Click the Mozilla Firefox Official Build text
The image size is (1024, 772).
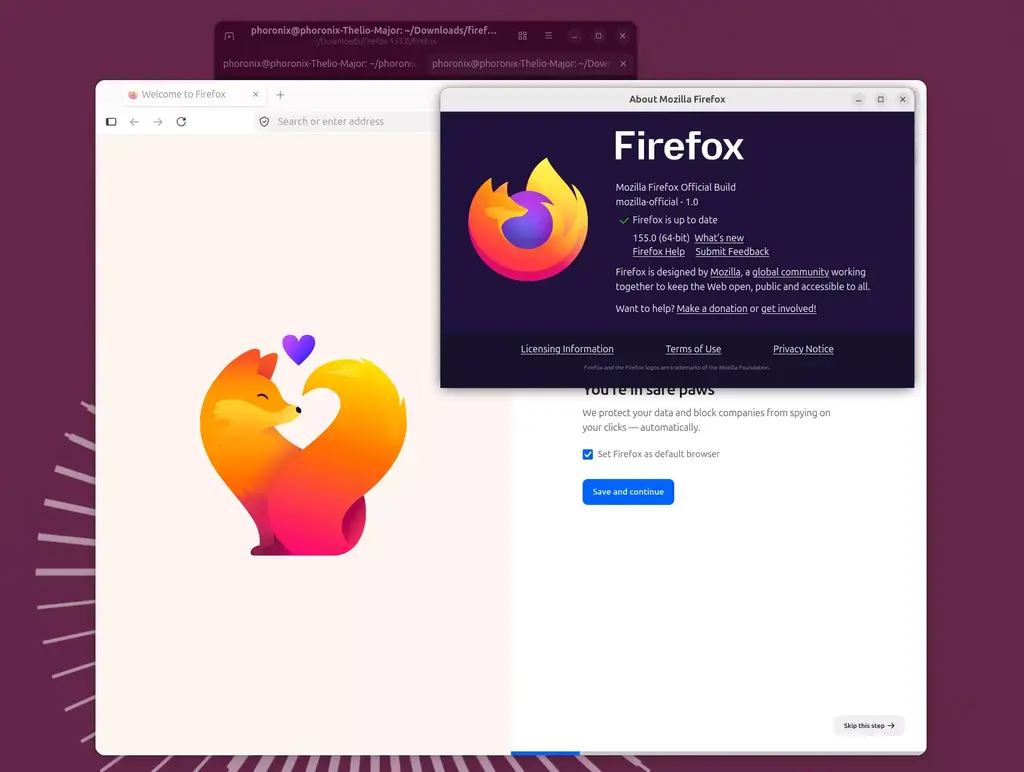pos(675,187)
